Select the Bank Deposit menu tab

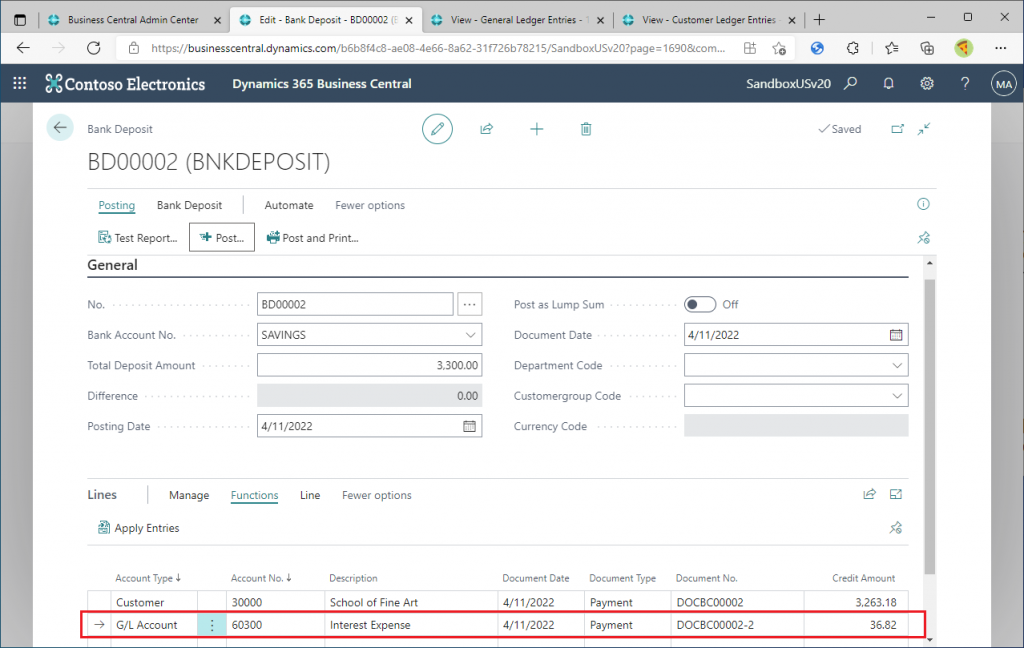point(189,205)
